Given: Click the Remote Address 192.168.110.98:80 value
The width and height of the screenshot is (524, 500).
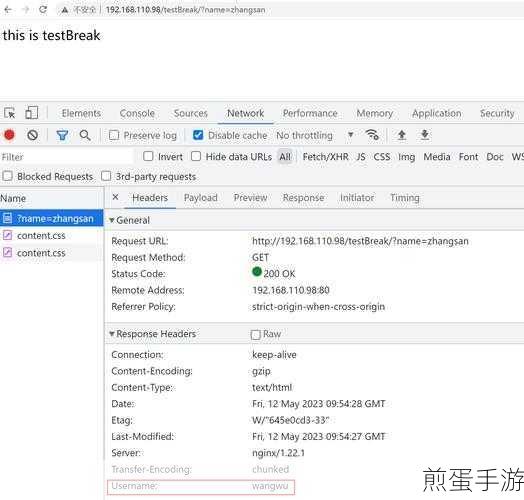Looking at the screenshot, I should [291, 290].
